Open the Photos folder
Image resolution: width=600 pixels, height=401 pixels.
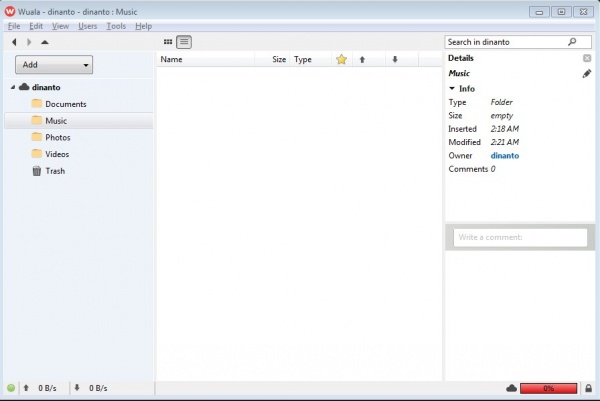click(x=51, y=137)
